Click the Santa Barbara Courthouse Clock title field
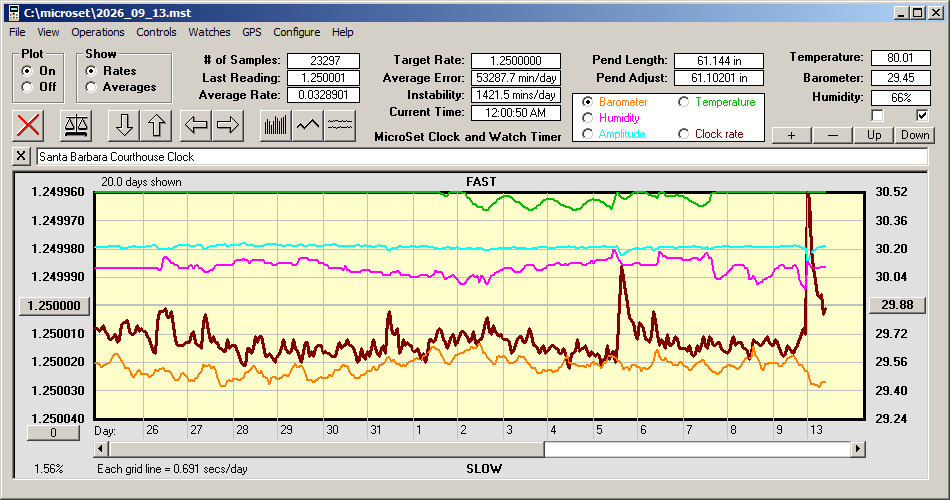The image size is (950, 500). (x=482, y=156)
